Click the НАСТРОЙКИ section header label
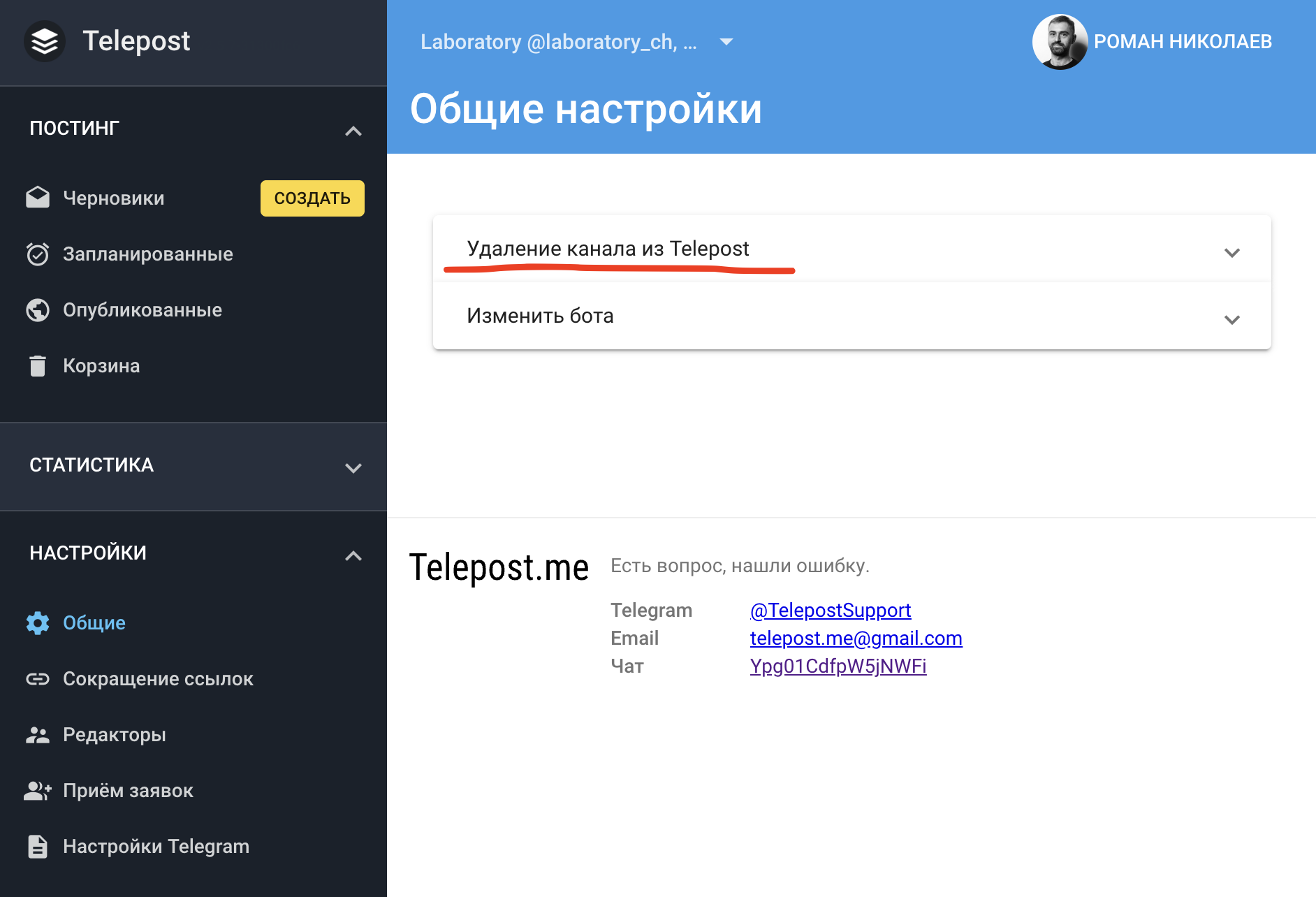 point(88,553)
